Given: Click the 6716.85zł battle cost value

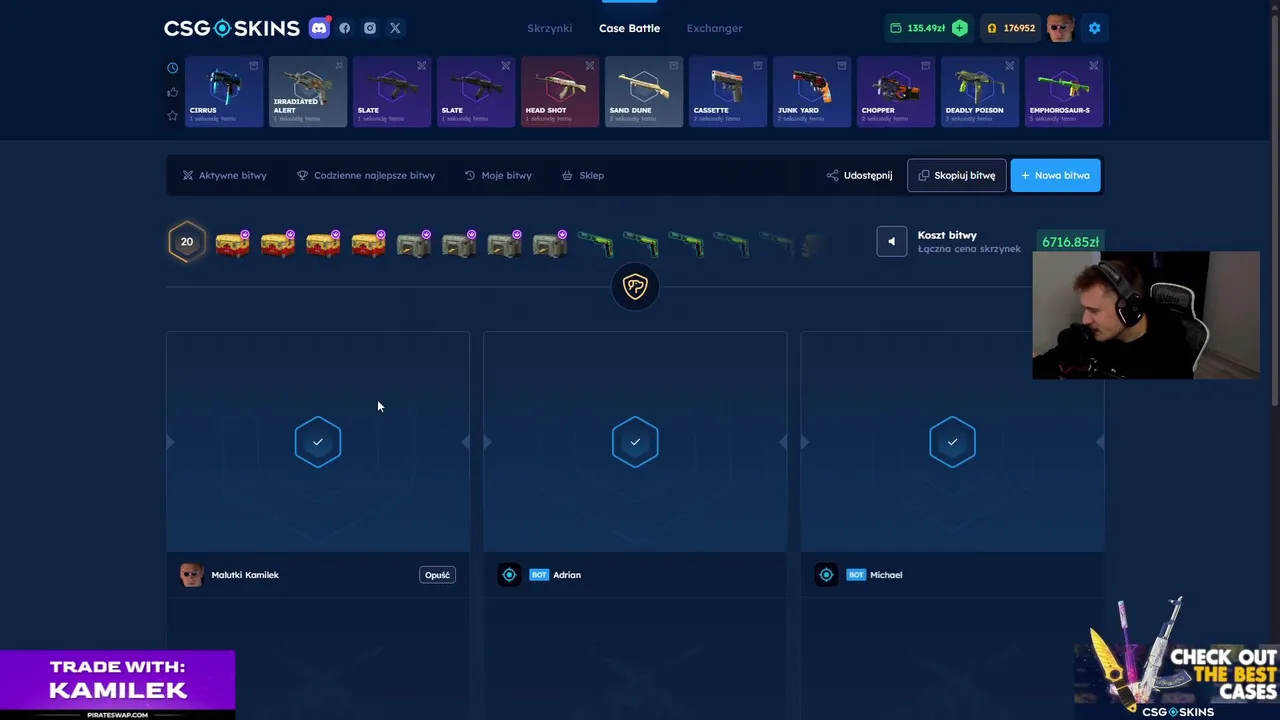Looking at the screenshot, I should pyautogui.click(x=1070, y=242).
